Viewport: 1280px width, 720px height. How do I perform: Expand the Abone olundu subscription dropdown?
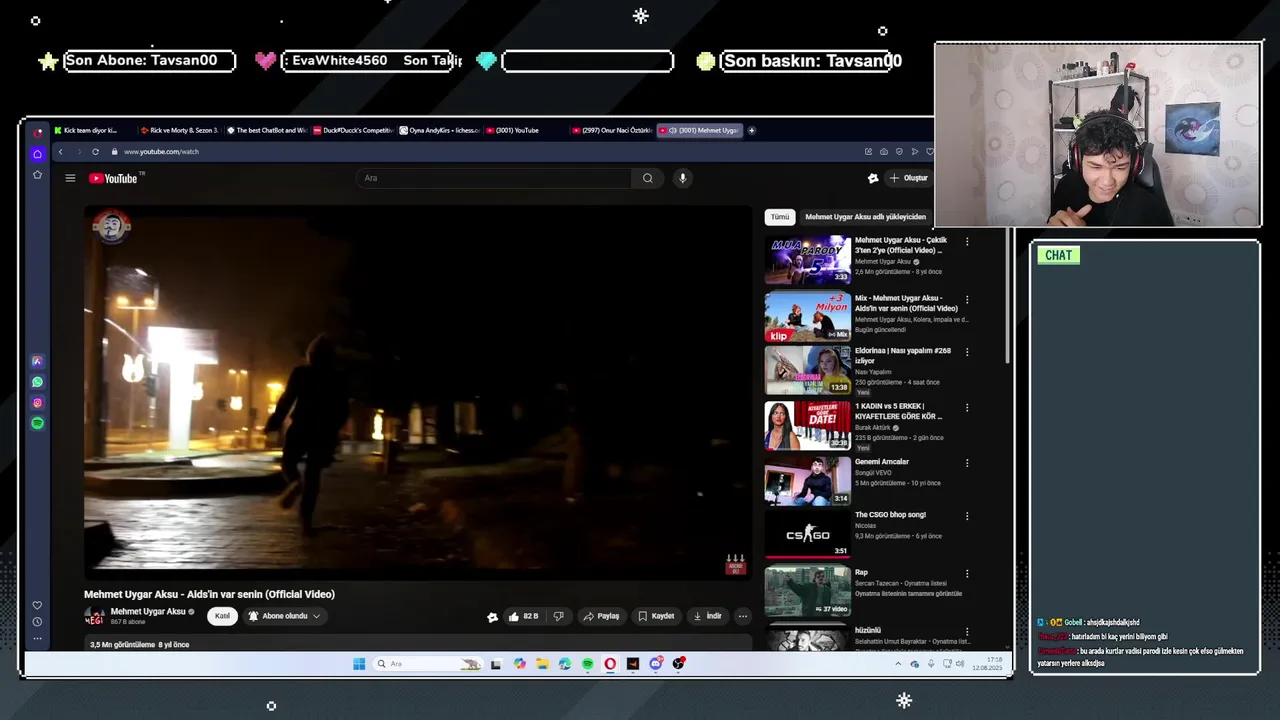[284, 616]
